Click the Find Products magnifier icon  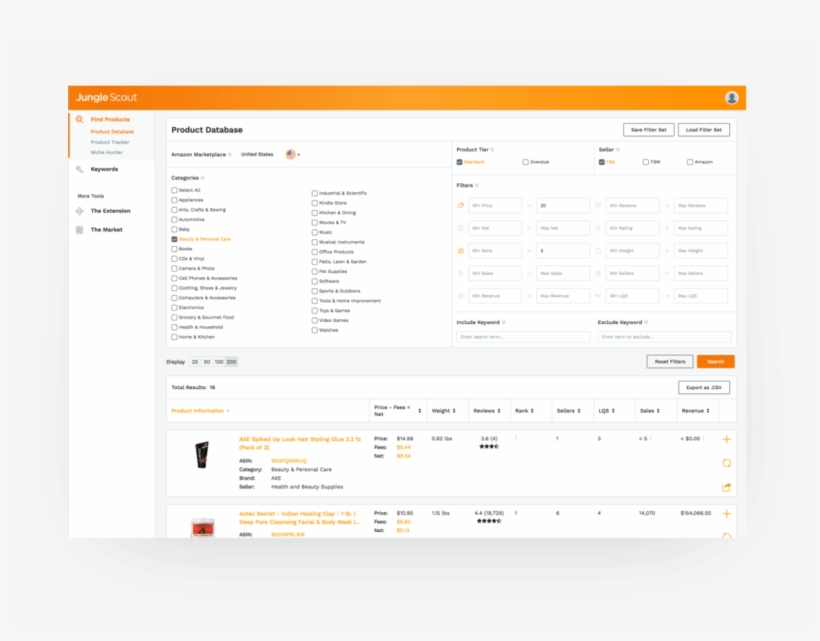coord(79,119)
